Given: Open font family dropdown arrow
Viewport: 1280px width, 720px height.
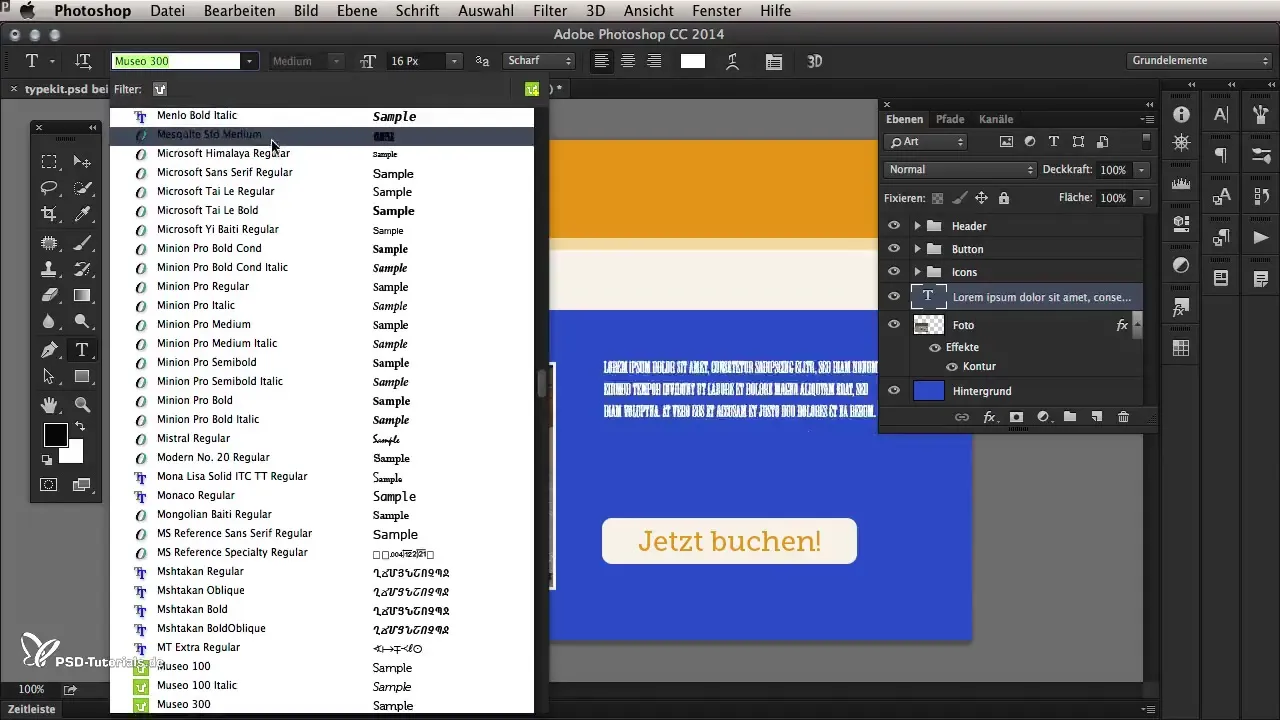Looking at the screenshot, I should tap(250, 61).
